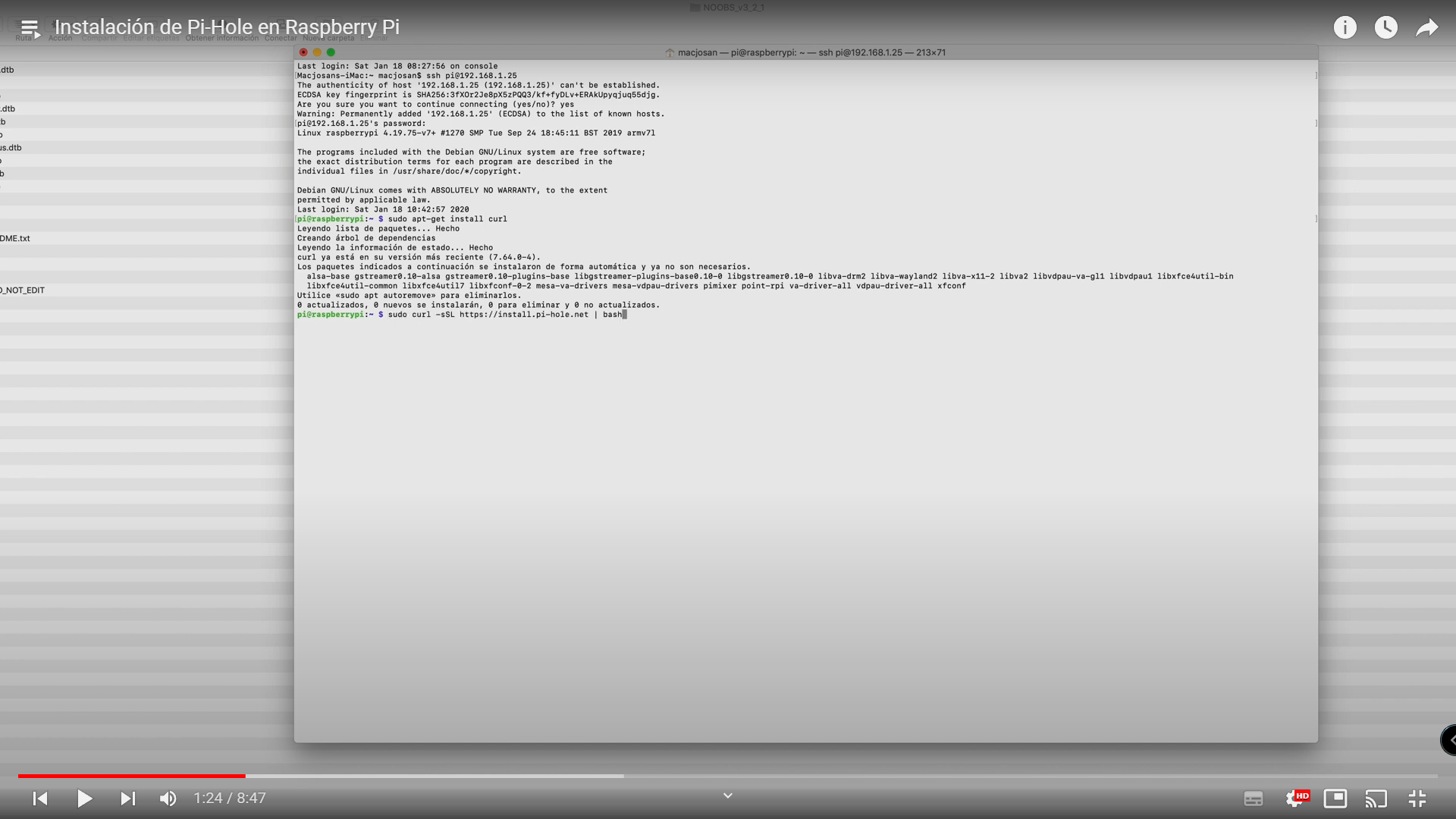The image size is (1456, 819).
Task: Show video info card icon
Action: [x=1345, y=28]
